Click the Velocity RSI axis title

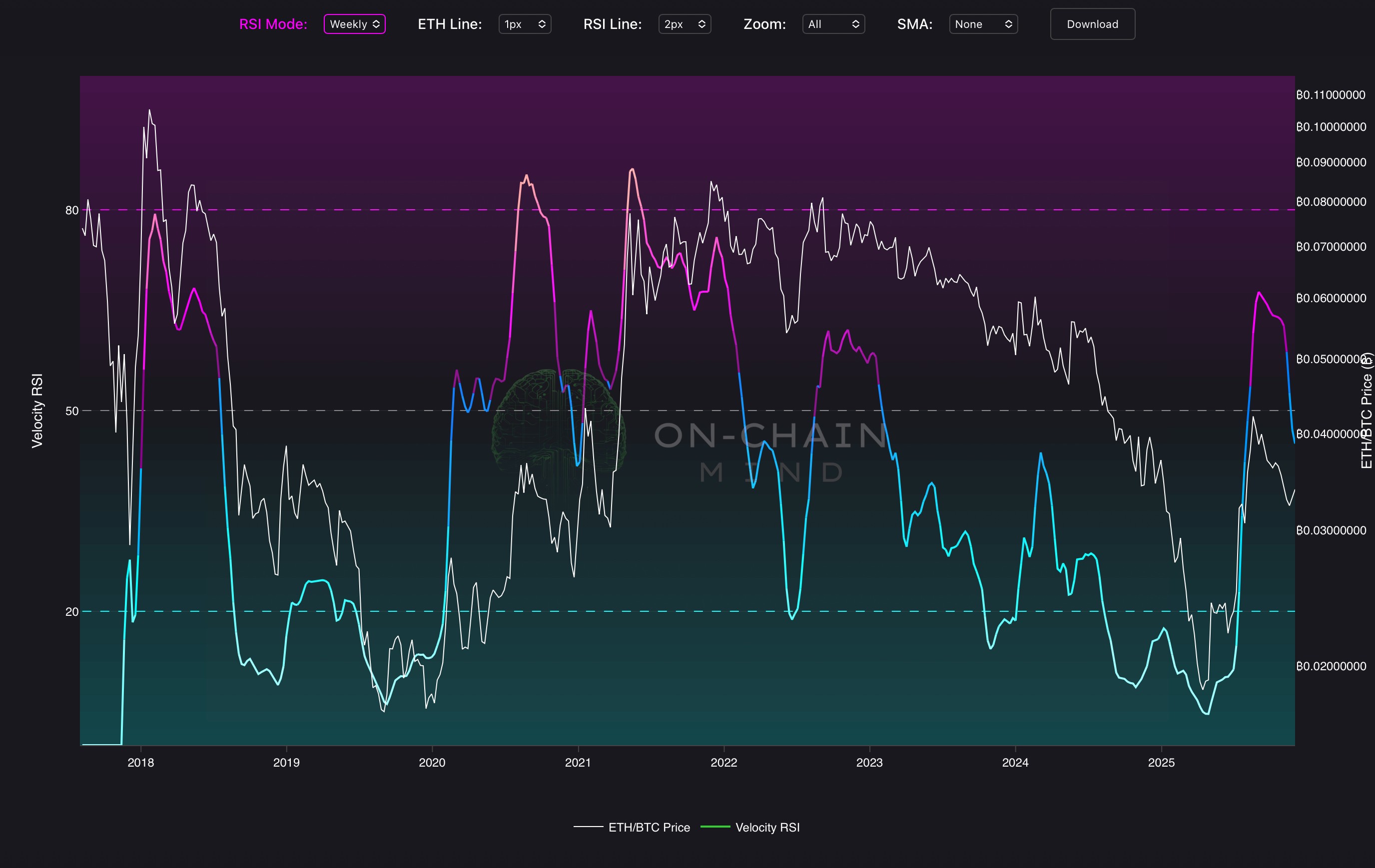(x=37, y=411)
